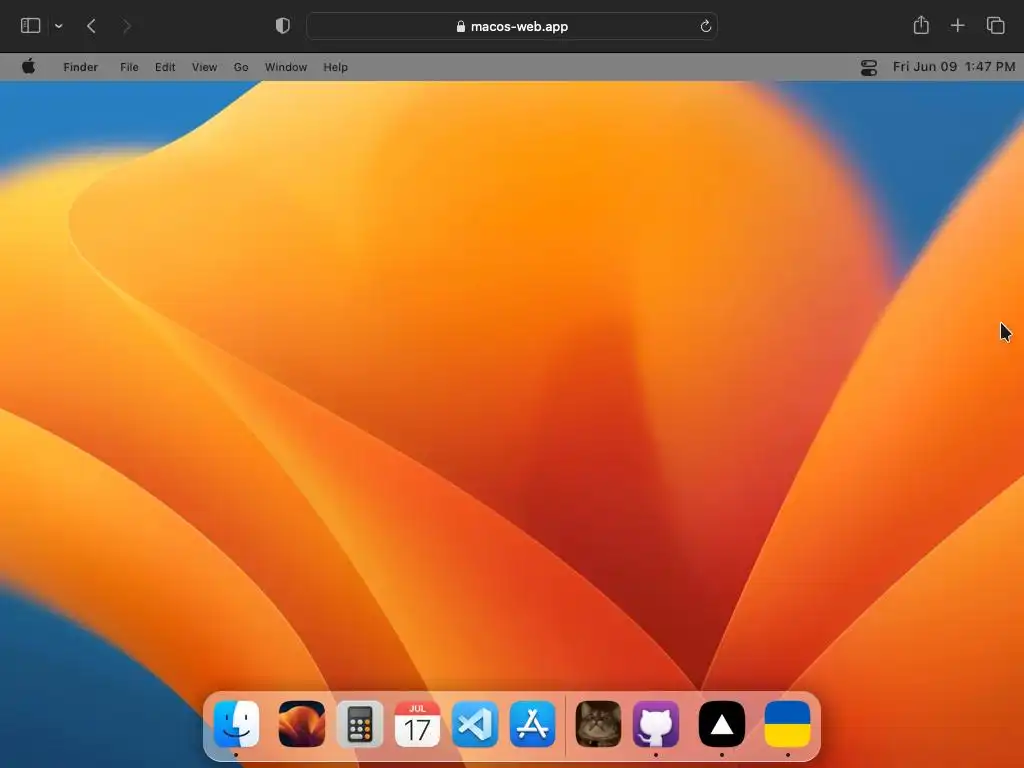Open the Edit menu
Screen dimensions: 1024x768
pos(165,67)
